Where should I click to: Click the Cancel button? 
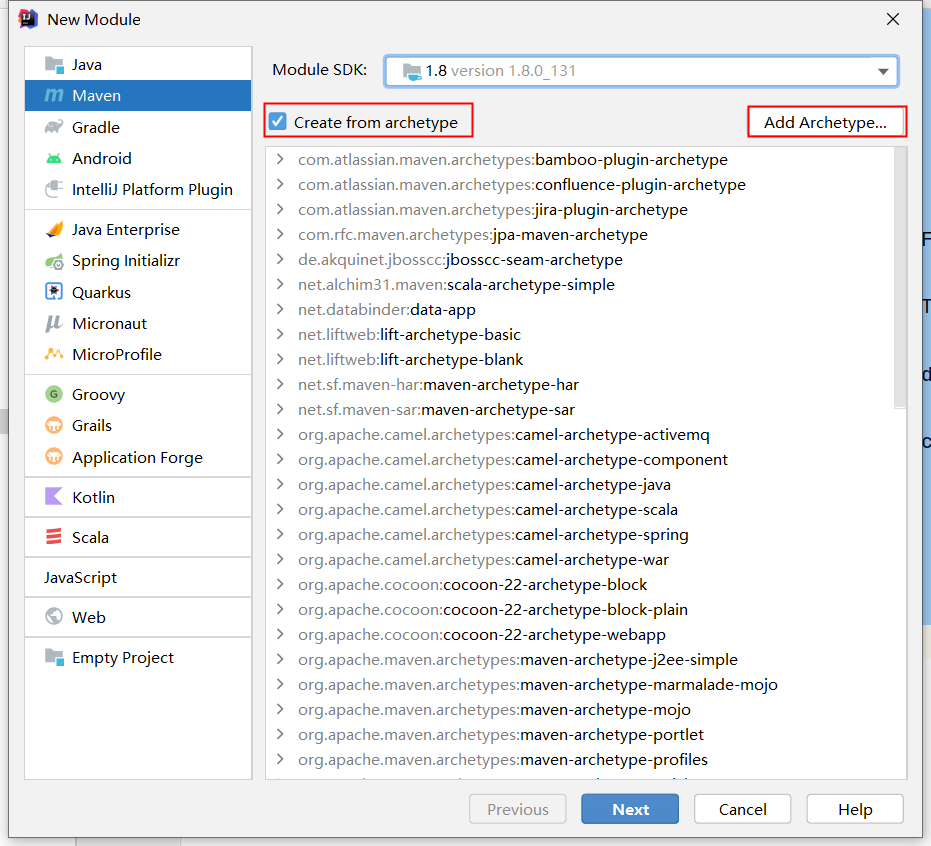(742, 809)
